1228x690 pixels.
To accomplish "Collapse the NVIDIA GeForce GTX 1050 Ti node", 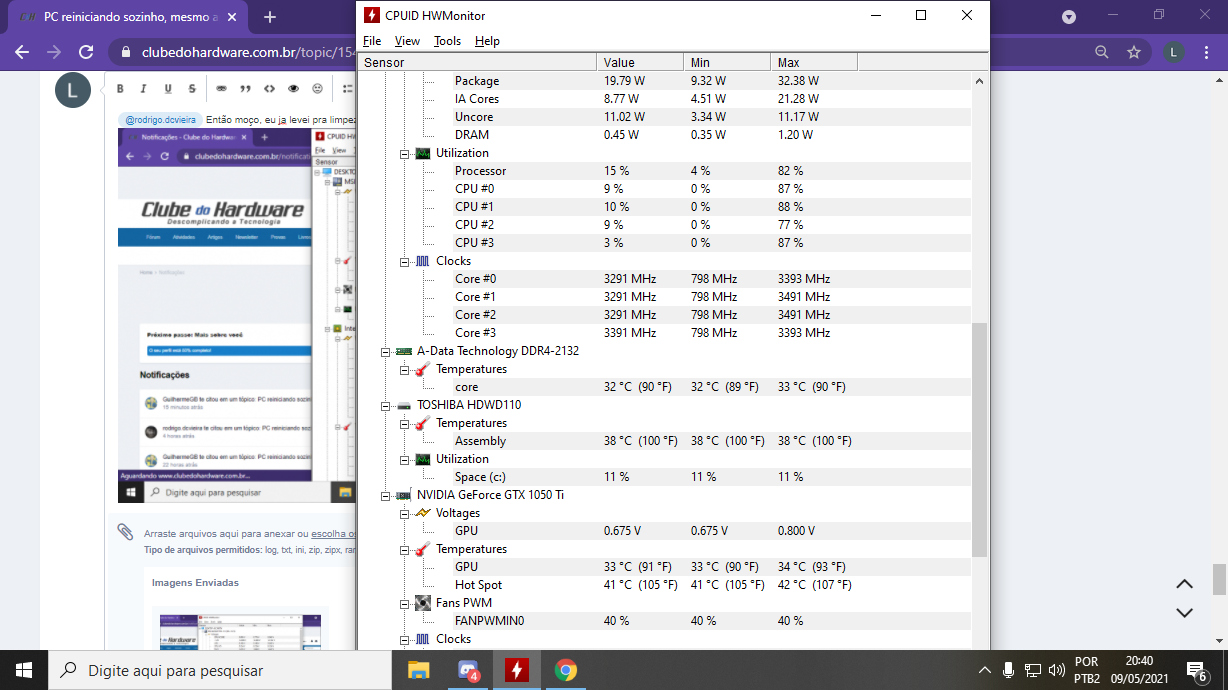I will [x=386, y=495].
